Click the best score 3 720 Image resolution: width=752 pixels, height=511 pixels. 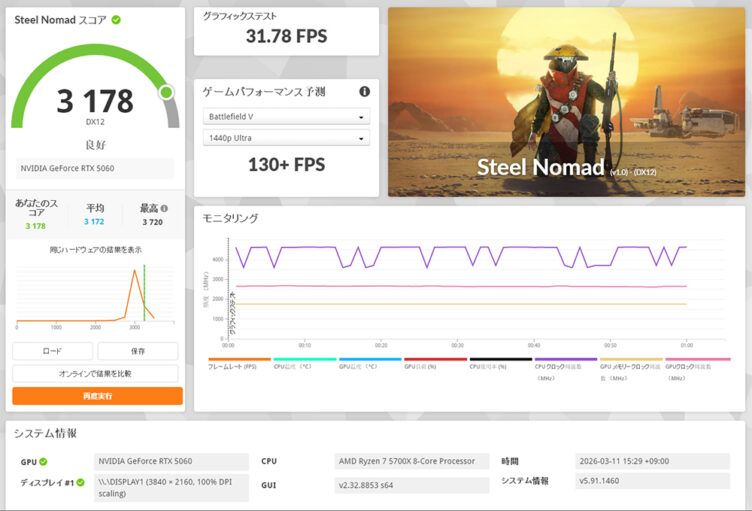(x=153, y=222)
